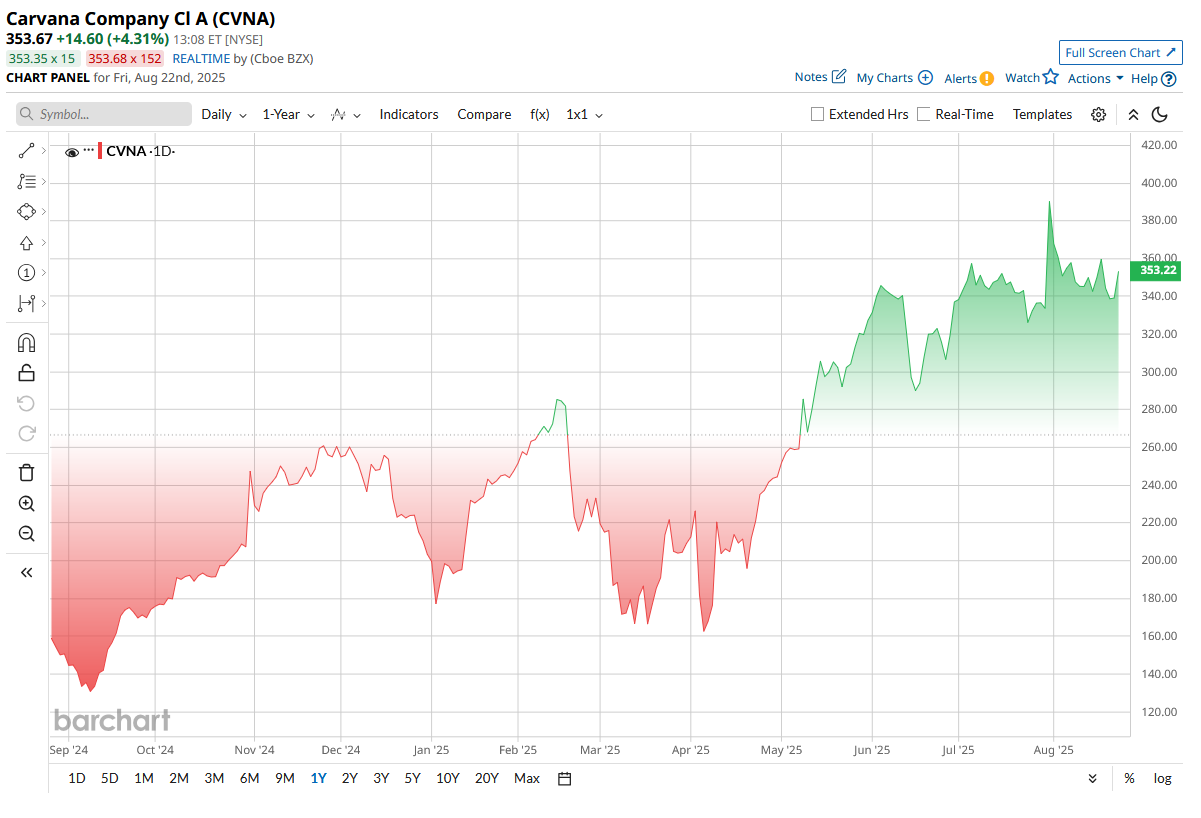Select the Max time range
The height and width of the screenshot is (818, 1201).
click(527, 779)
